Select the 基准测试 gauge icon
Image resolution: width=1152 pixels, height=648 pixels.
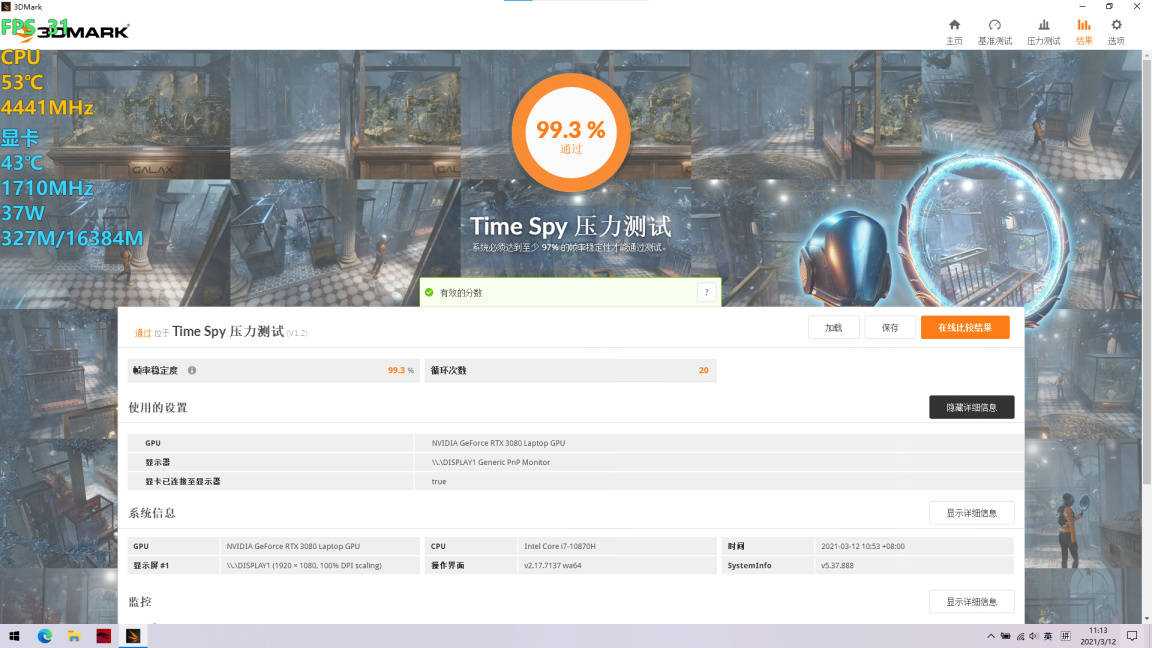tap(995, 29)
